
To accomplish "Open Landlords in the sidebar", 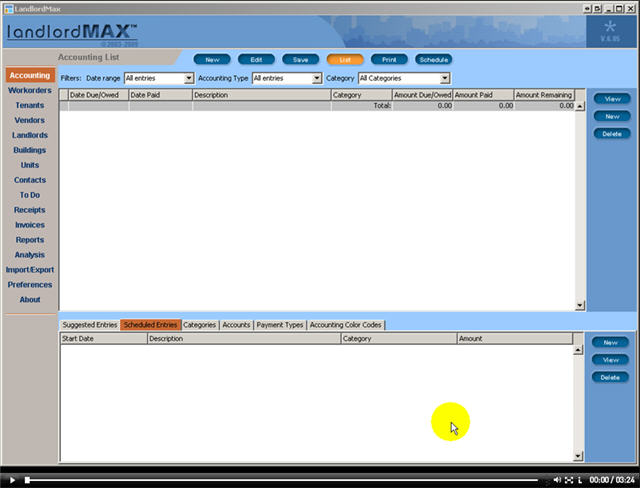I will (x=30, y=135).
